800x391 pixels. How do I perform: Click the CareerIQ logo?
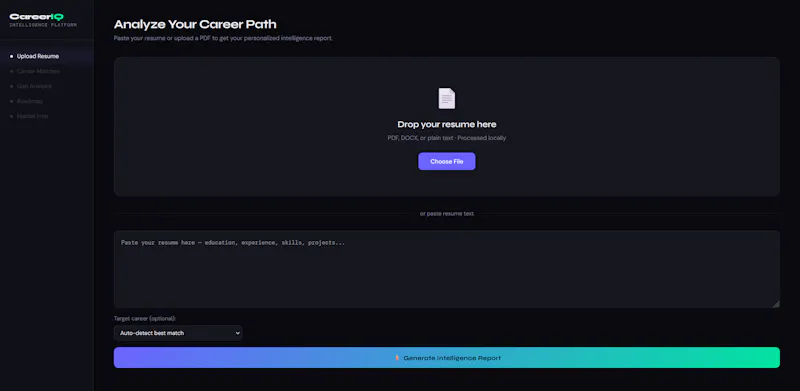coord(37,17)
